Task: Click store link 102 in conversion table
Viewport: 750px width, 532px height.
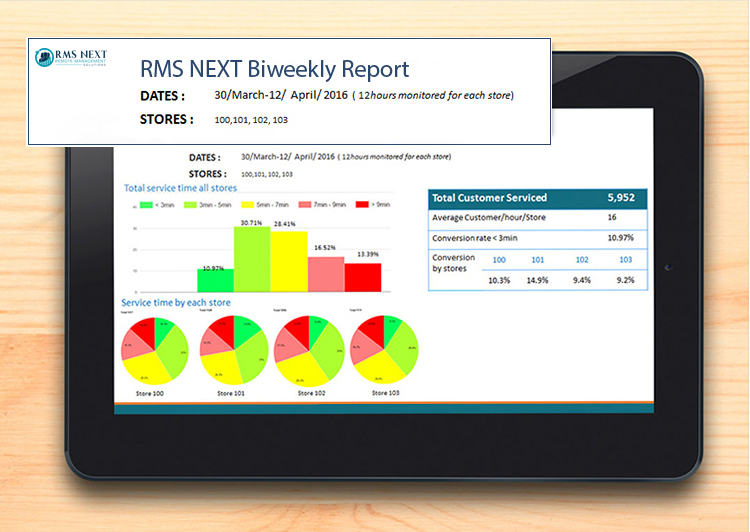Action: pyautogui.click(x=582, y=260)
